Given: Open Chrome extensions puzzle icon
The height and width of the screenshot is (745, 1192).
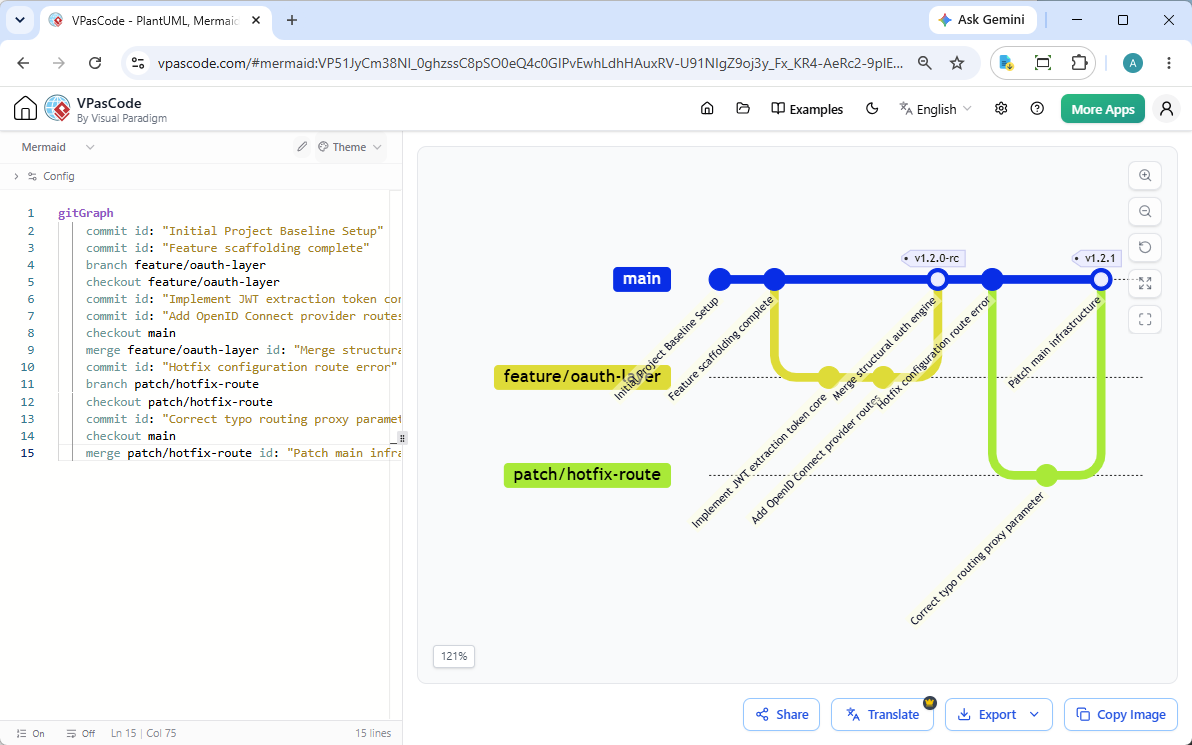Looking at the screenshot, I should coord(1079,63).
